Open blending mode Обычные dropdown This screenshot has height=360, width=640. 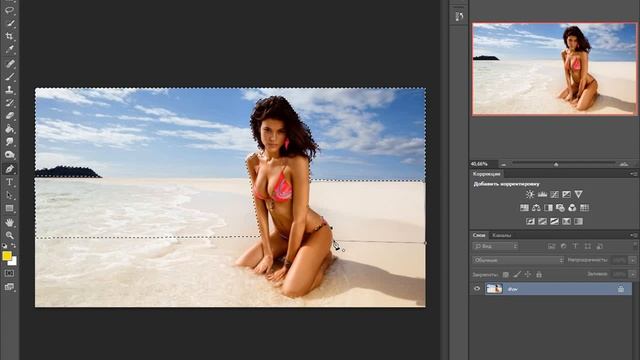pyautogui.click(x=518, y=260)
